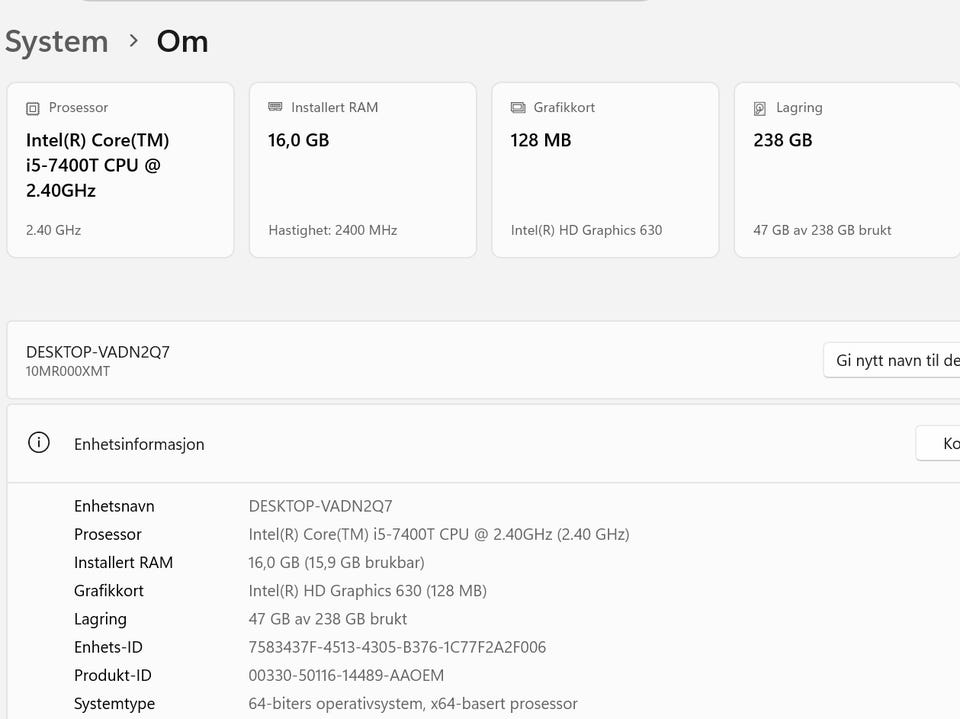Click the '64-biters operativsystem' Systemtype value
This screenshot has height=719, width=960.
pos(413,704)
